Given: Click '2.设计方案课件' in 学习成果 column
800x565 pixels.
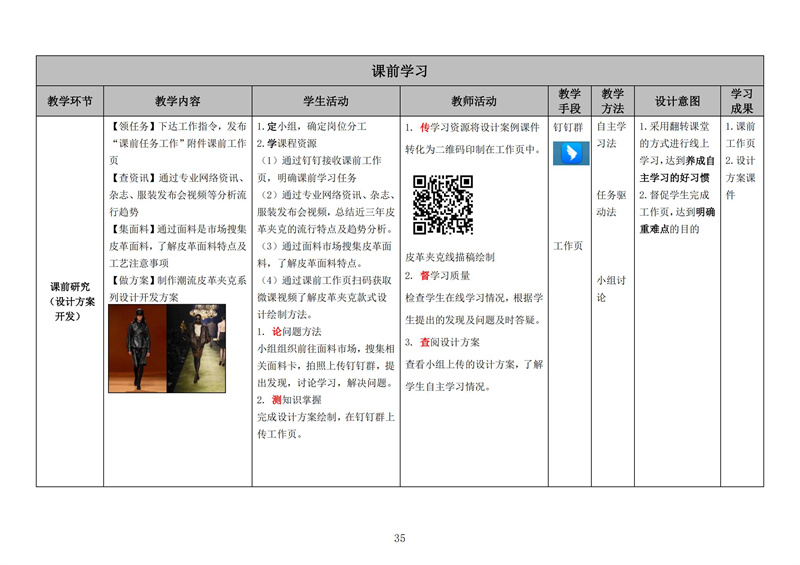Looking at the screenshot, I should pyautogui.click(x=740, y=178).
